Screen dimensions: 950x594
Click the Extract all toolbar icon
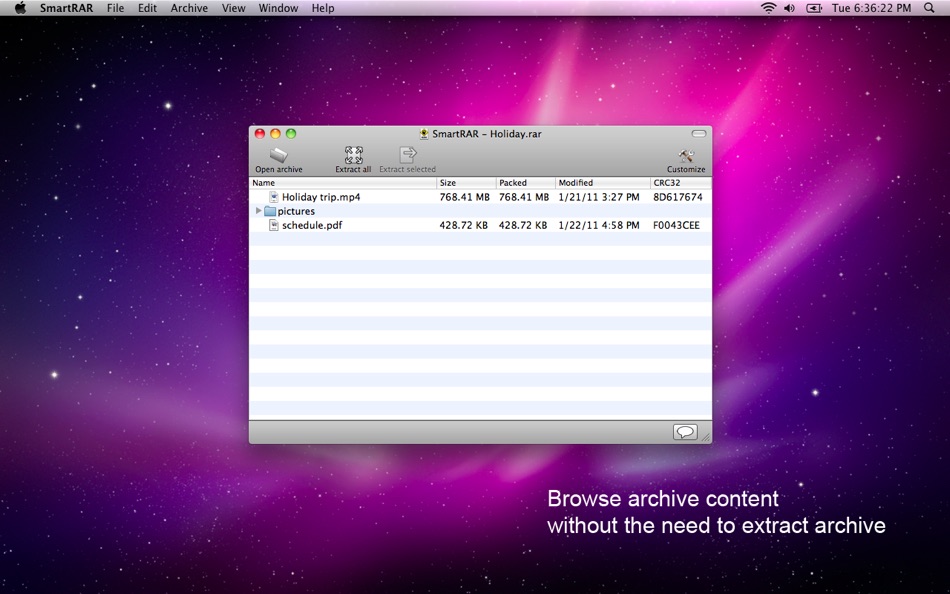point(353,155)
